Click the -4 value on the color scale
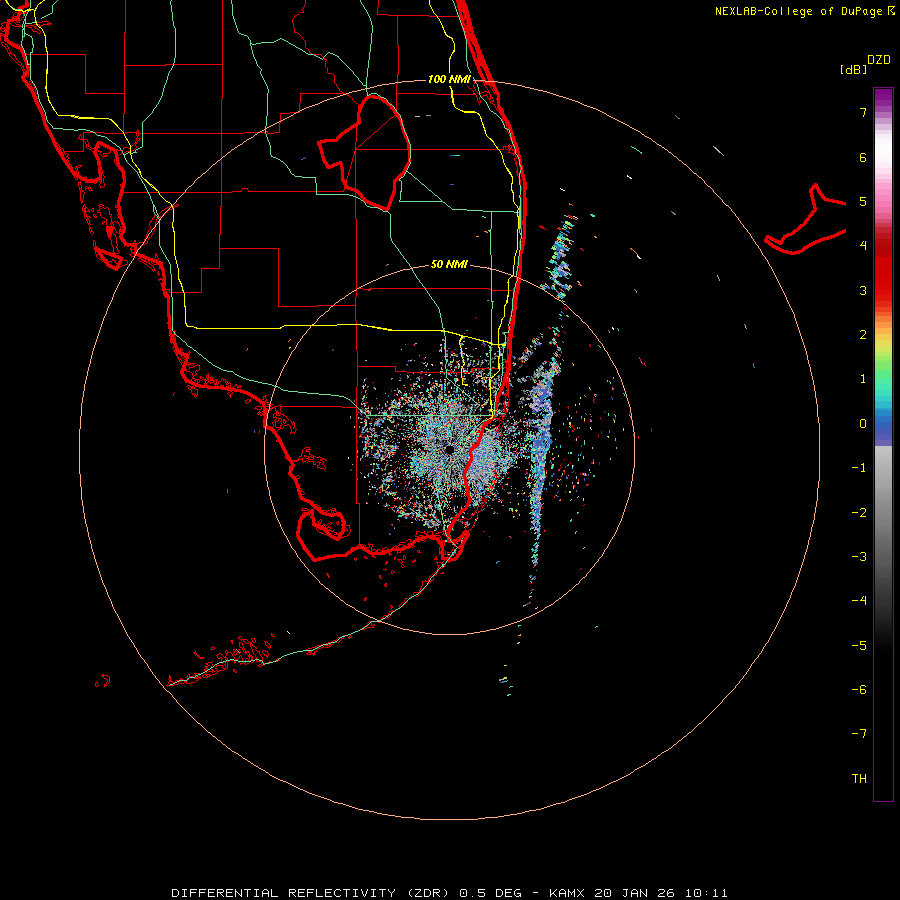The height and width of the screenshot is (900, 900). click(859, 600)
